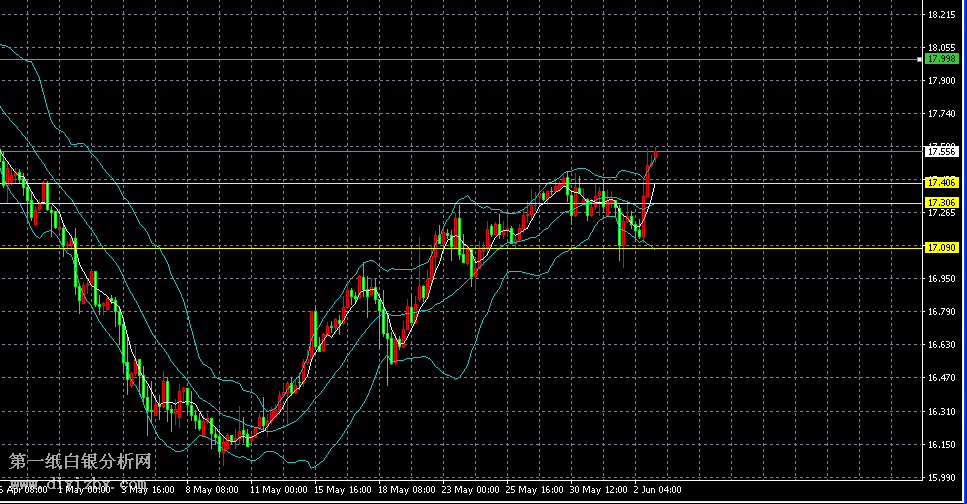Click the 2 Jun 04:00 time label
This screenshot has height=504, width=967.
659,490
